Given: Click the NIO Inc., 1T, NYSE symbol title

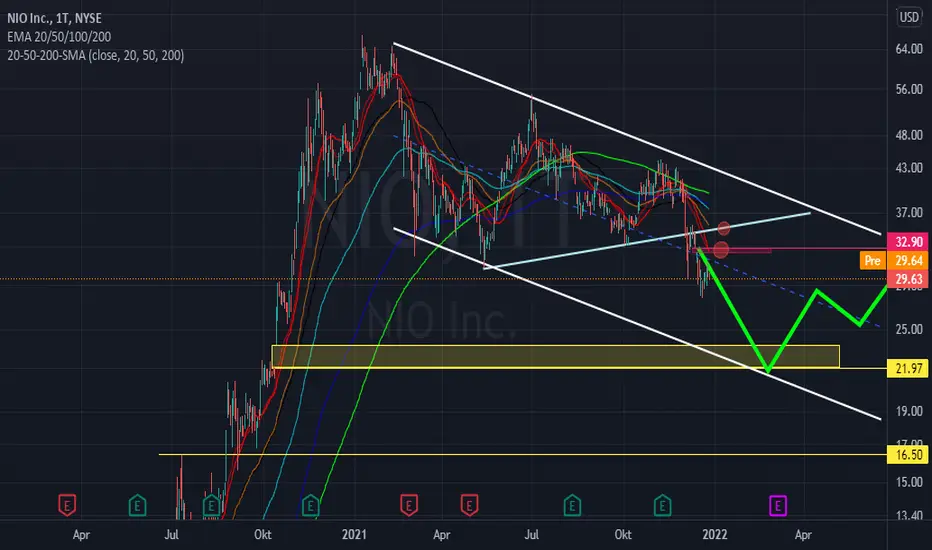Looking at the screenshot, I should tap(54, 18).
